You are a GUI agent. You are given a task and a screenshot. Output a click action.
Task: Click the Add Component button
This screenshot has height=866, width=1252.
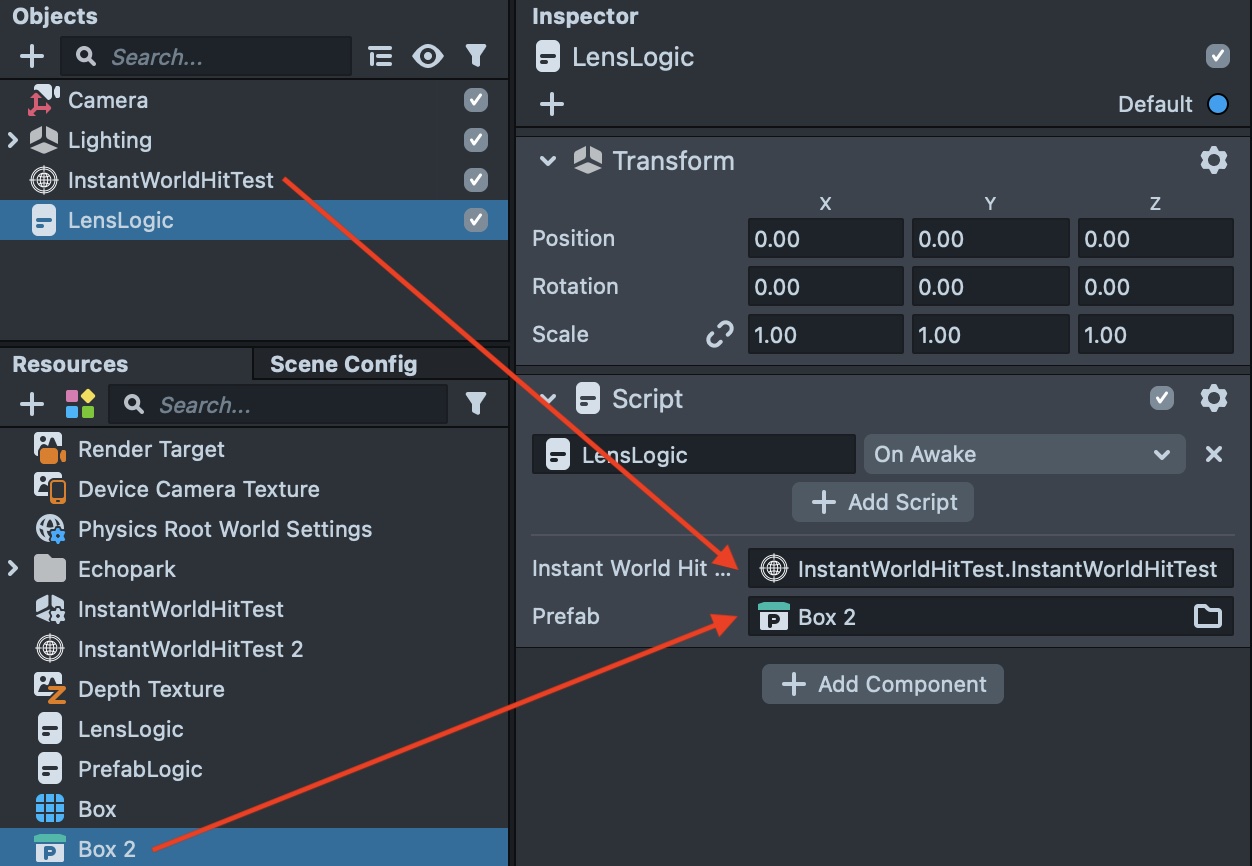(883, 684)
